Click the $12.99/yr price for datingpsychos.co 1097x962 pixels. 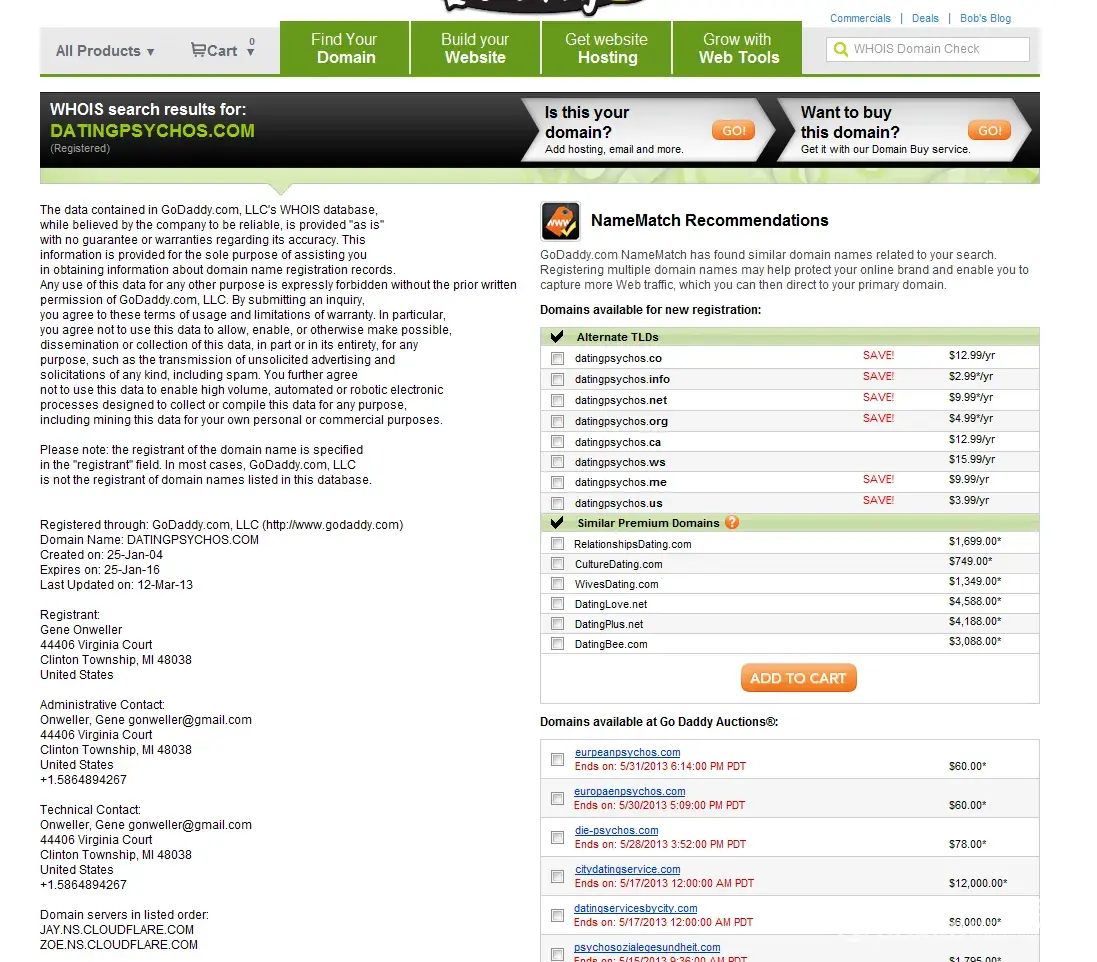[x=972, y=355]
